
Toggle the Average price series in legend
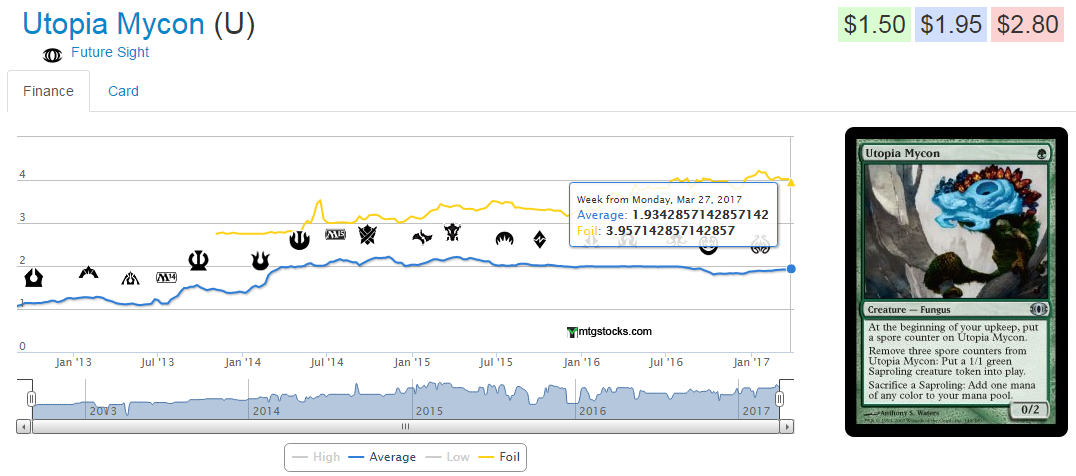click(x=382, y=457)
